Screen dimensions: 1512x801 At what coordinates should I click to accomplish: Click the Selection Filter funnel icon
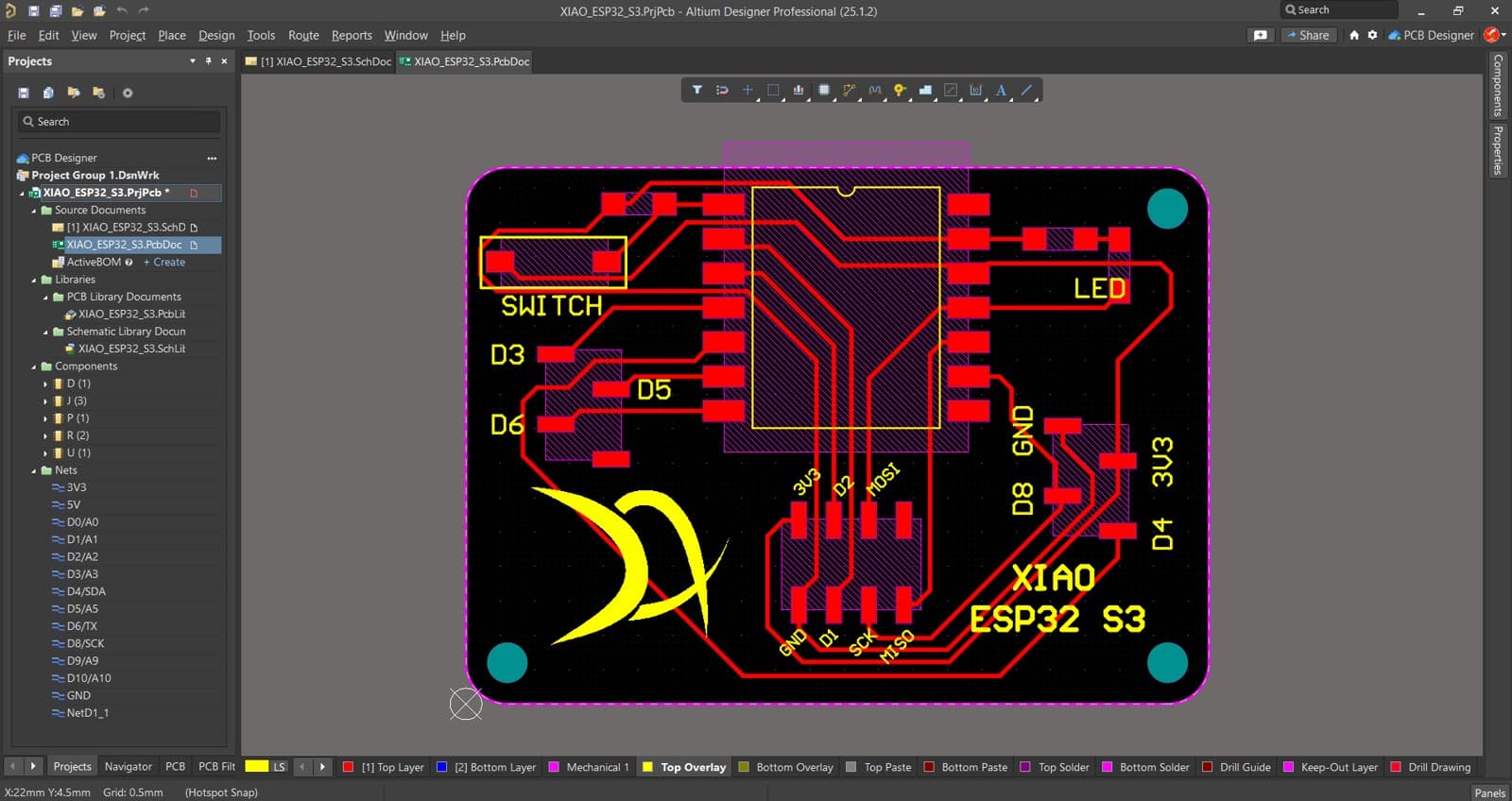pyautogui.click(x=696, y=91)
